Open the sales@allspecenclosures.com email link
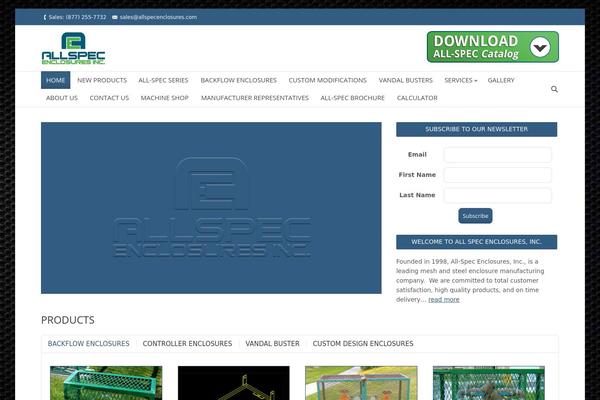Viewport: 600px width, 400px height. (x=158, y=17)
